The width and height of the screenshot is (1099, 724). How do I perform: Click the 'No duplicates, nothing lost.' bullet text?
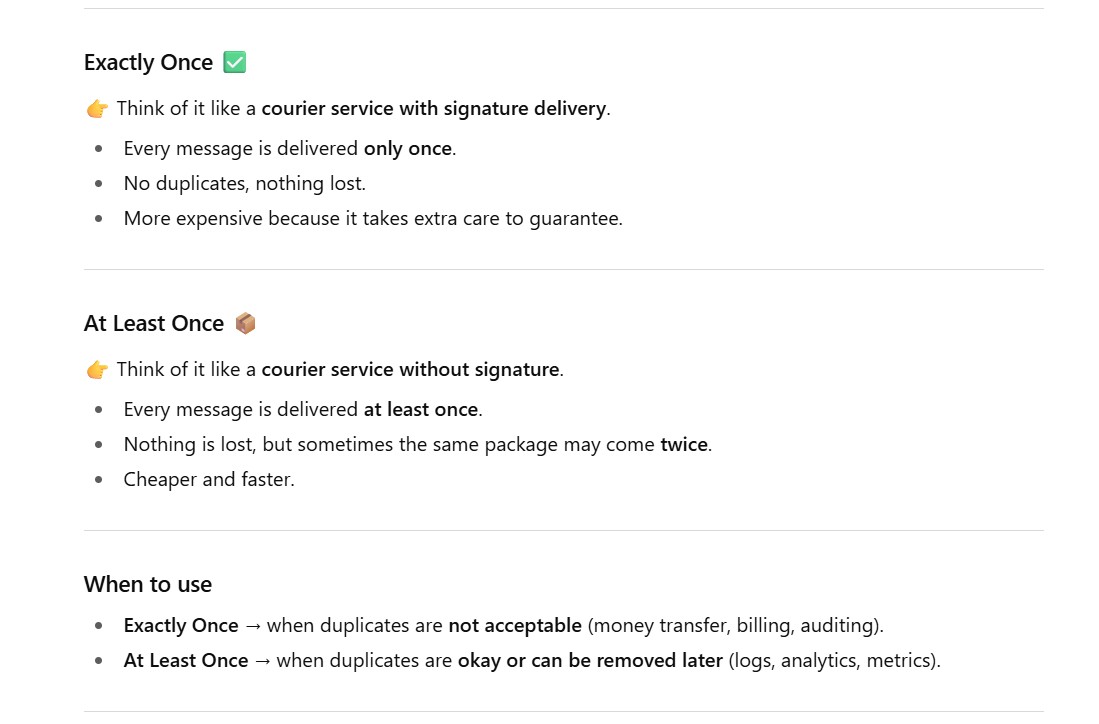[x=244, y=184]
